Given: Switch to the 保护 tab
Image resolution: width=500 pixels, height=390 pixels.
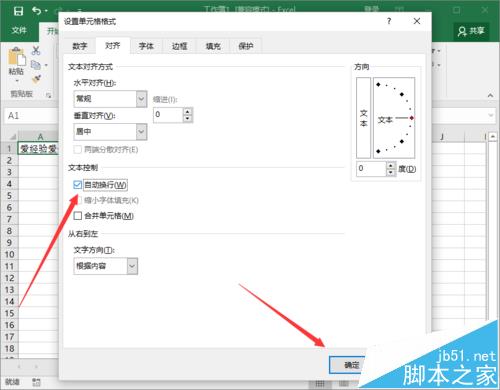Looking at the screenshot, I should pos(246,46).
